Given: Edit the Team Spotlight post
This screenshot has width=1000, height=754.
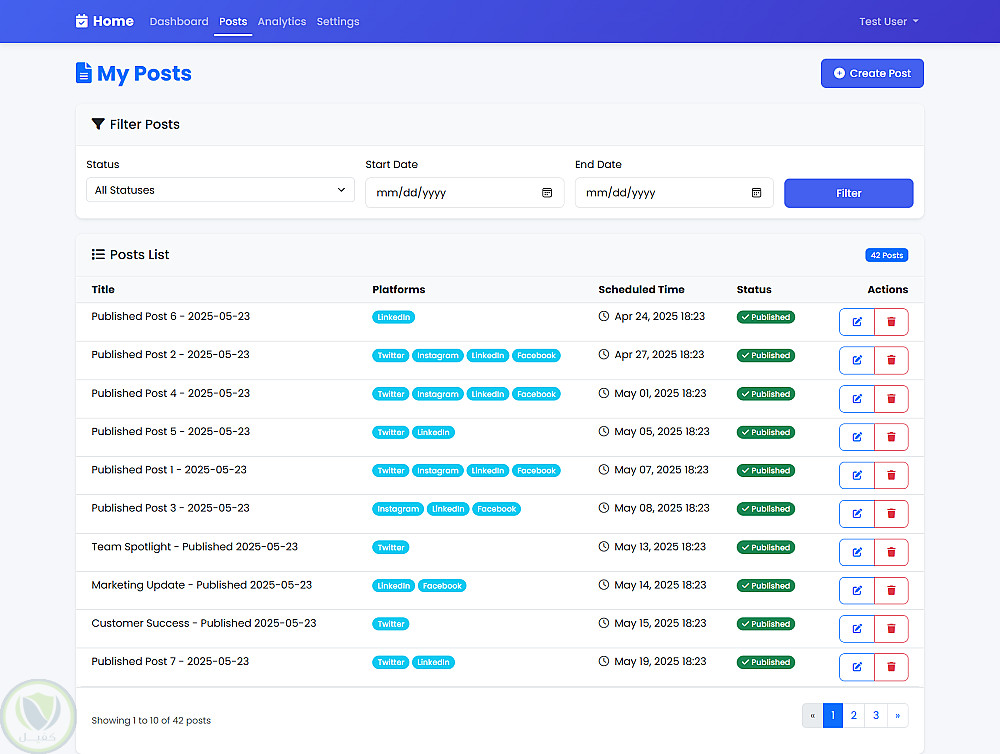Looking at the screenshot, I should (x=857, y=552).
